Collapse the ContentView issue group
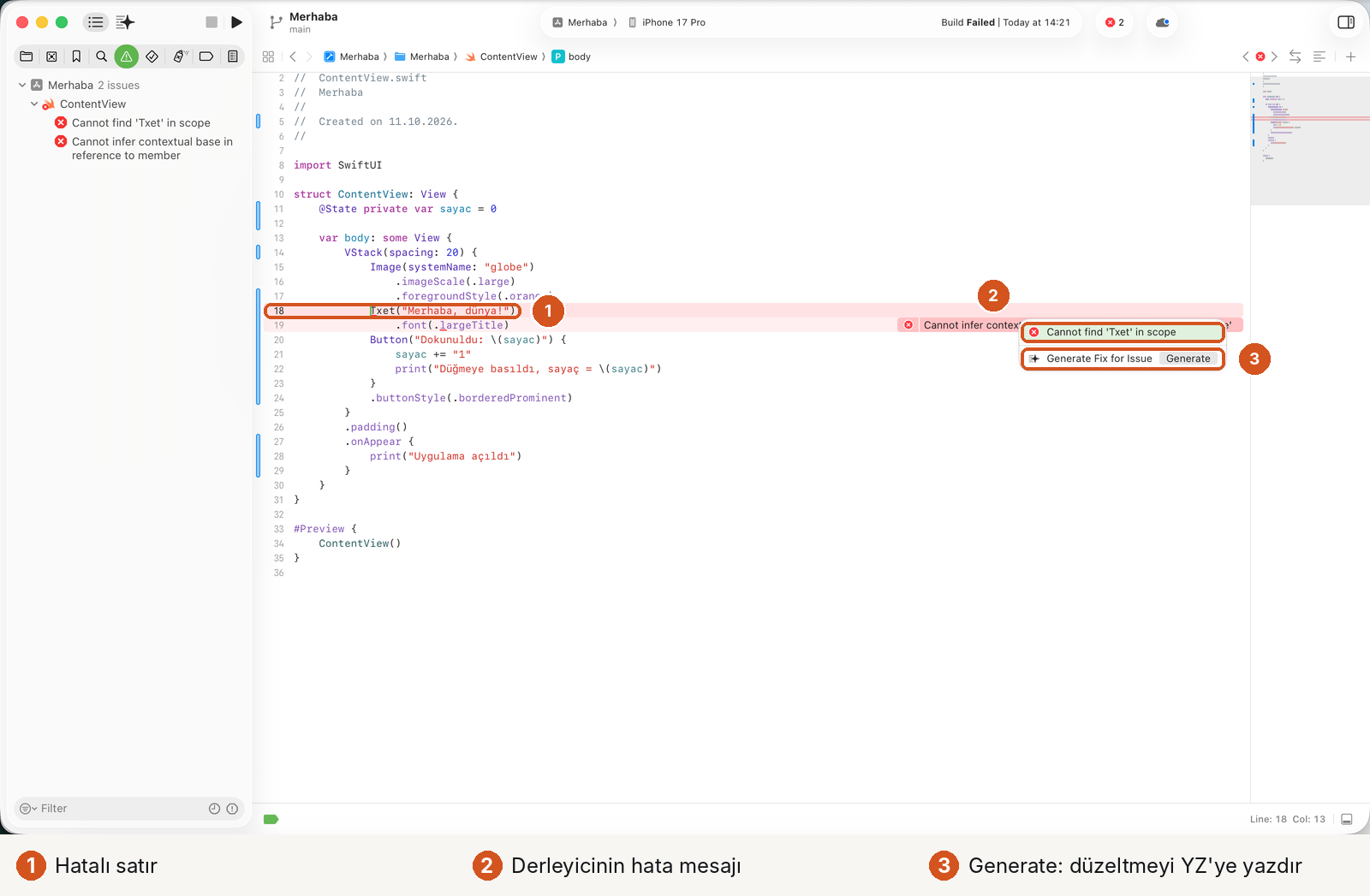Viewport: 1370px width, 896px height. (x=34, y=104)
